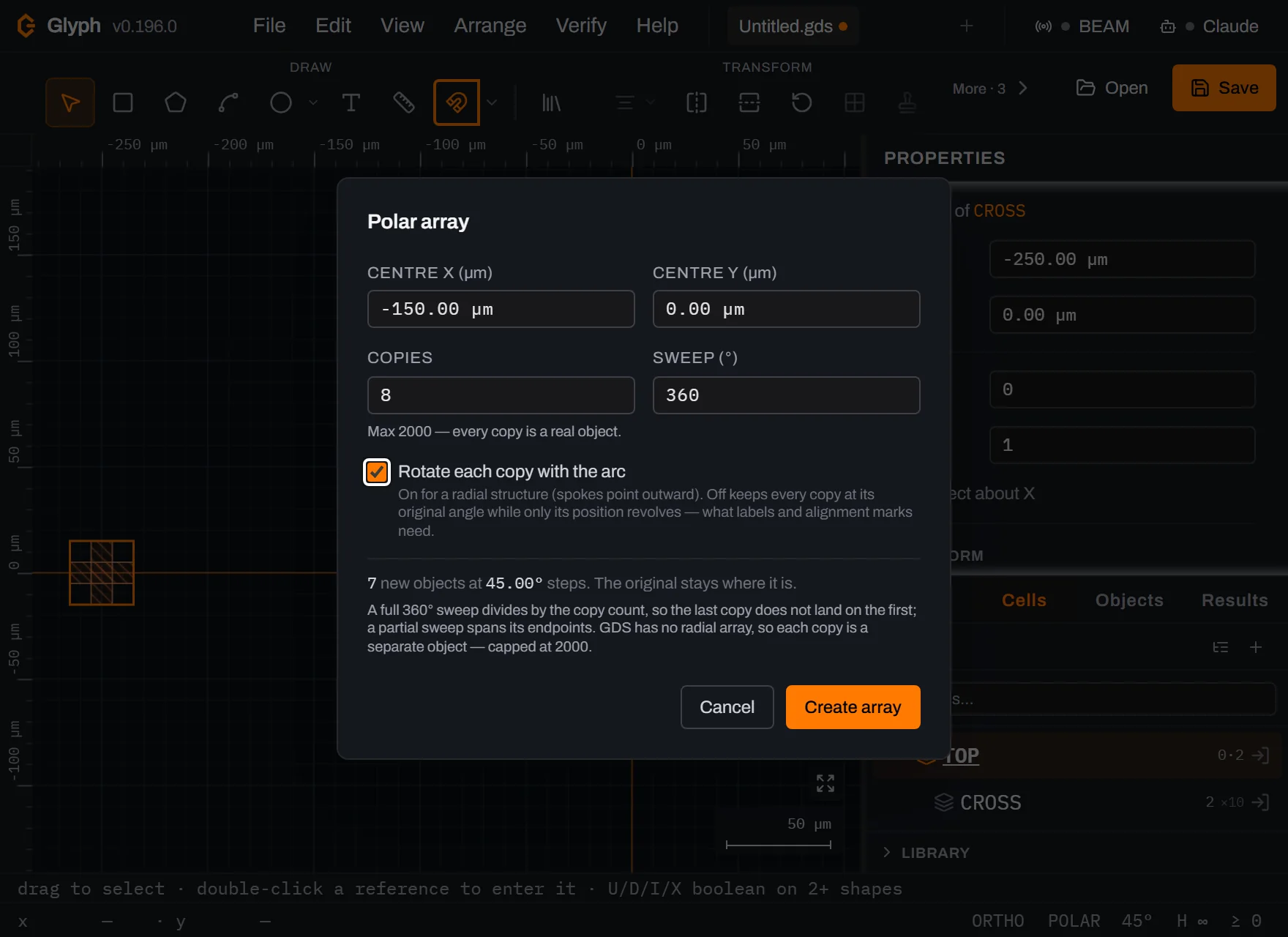
Task: Open the circle tool dropdown arrow
Action: pos(313,102)
